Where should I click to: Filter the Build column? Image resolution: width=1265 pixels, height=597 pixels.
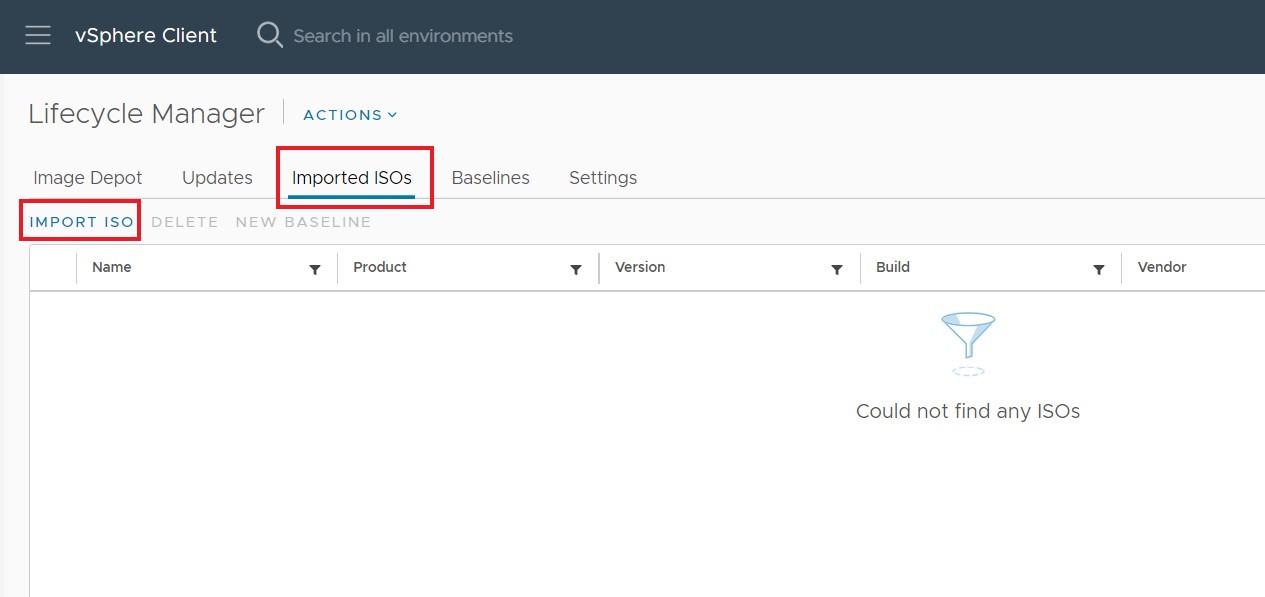1099,269
